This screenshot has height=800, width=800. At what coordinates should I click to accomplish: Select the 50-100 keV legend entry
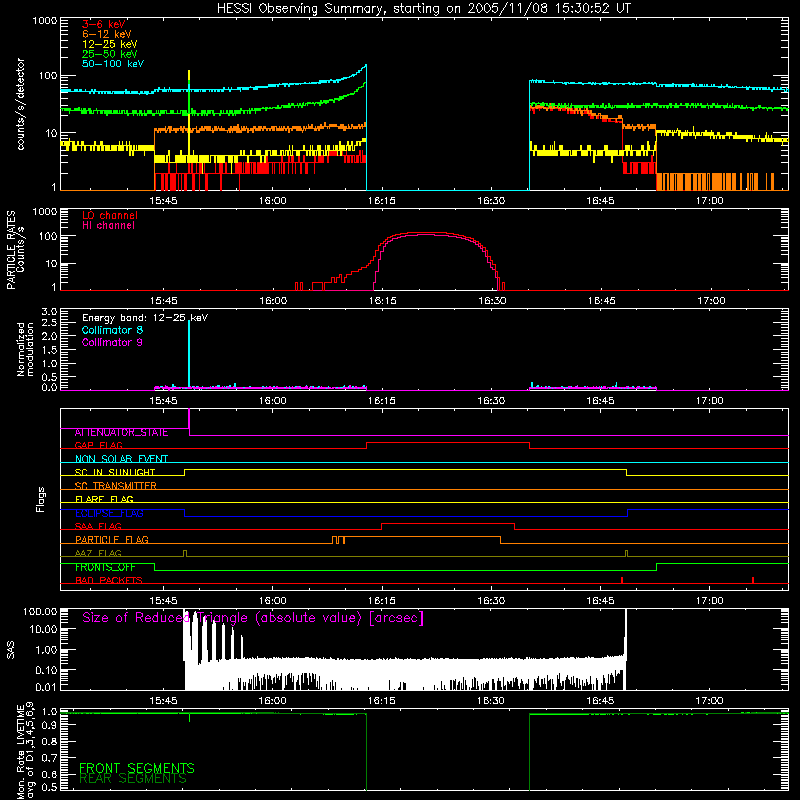(x=113, y=63)
